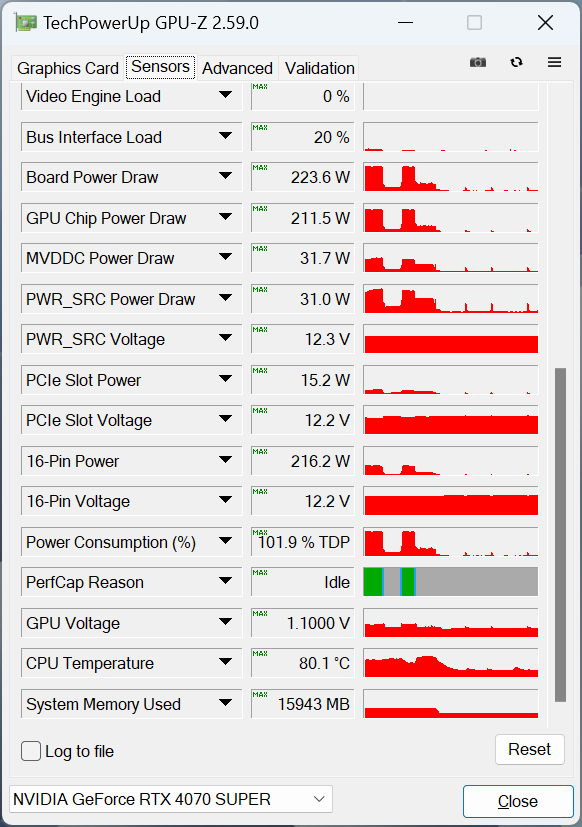
Task: Open PCIe Slot Voltage dropdown arrow
Action: pyautogui.click(x=225, y=419)
